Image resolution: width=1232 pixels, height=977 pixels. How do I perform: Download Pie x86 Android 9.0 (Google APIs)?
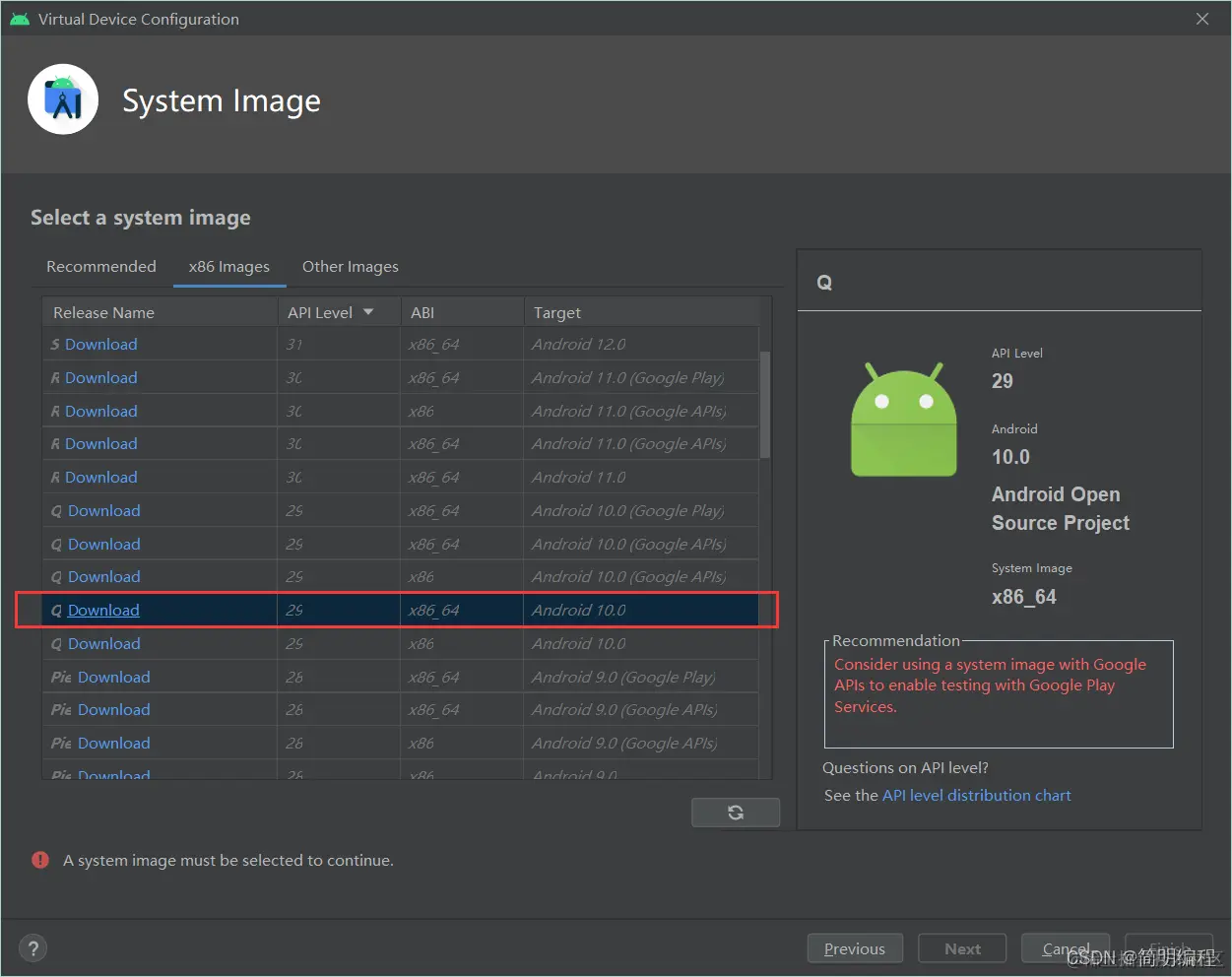tap(113, 743)
